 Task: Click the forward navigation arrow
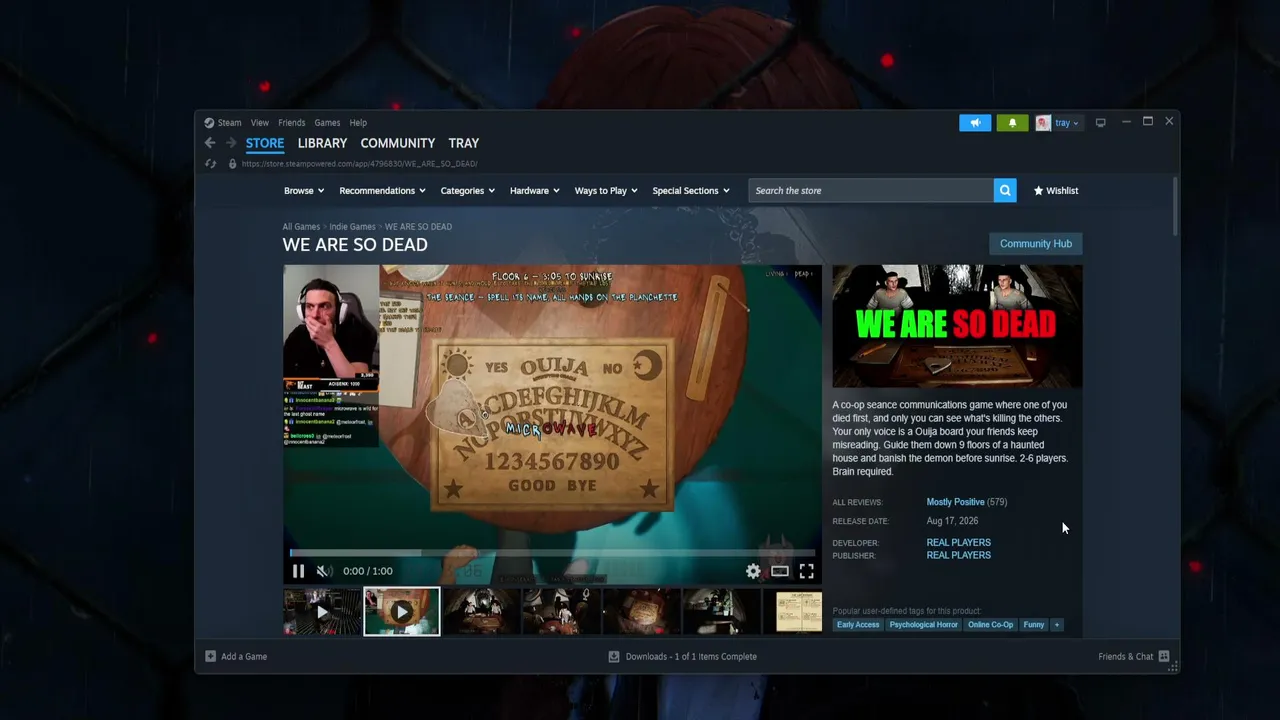(231, 143)
